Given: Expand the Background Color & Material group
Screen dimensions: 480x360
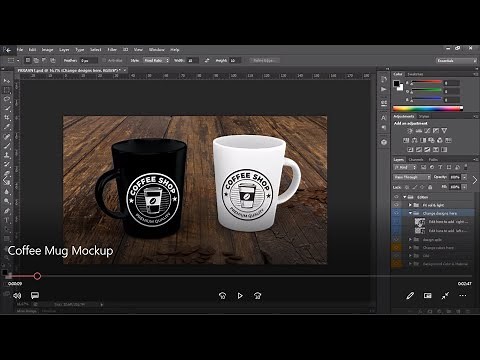Looking at the screenshot, I should click(410, 264).
